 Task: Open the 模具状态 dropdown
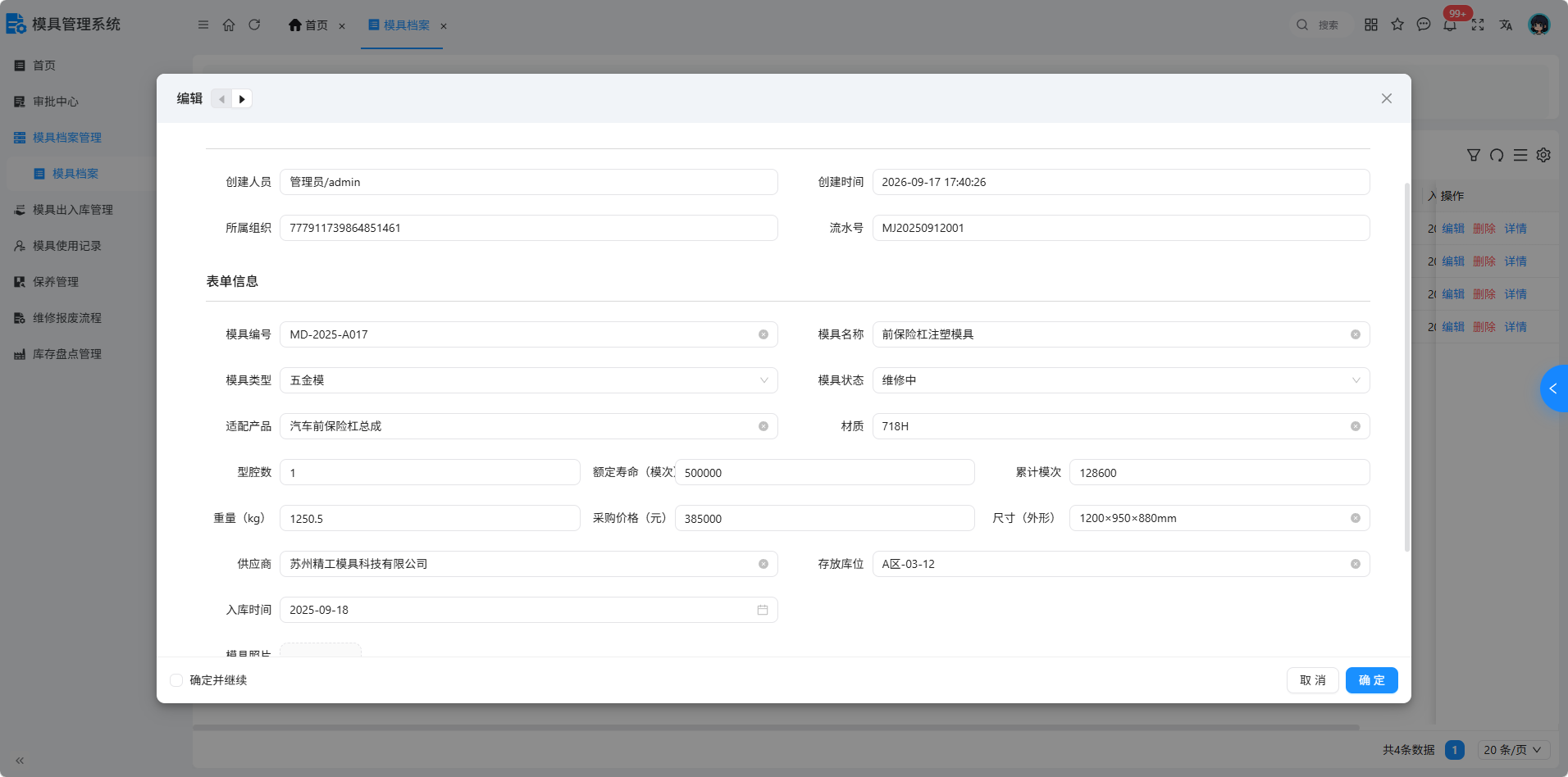pos(1121,380)
